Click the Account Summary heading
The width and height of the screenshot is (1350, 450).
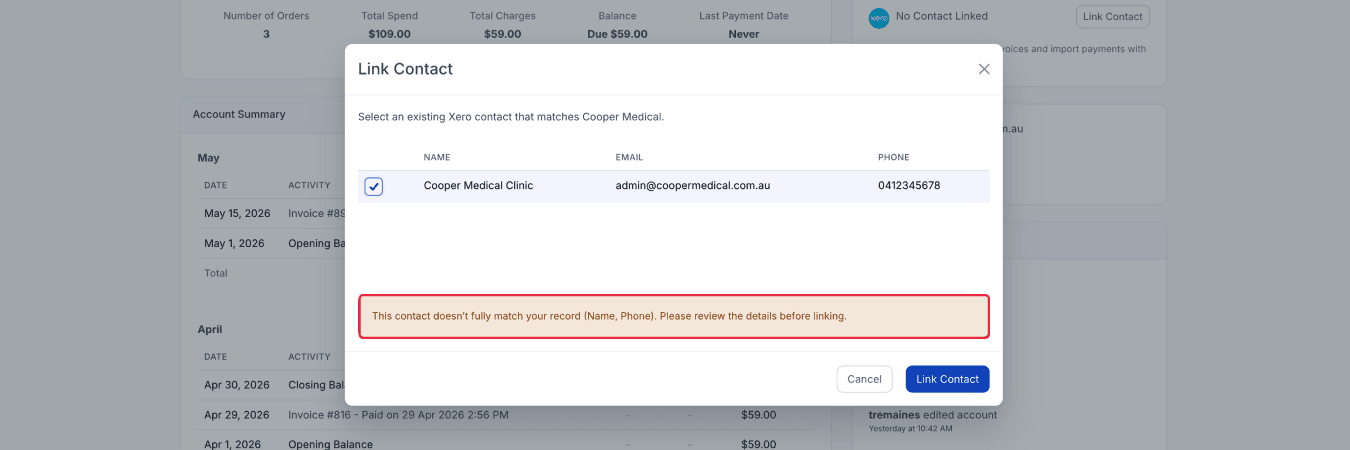tap(239, 114)
